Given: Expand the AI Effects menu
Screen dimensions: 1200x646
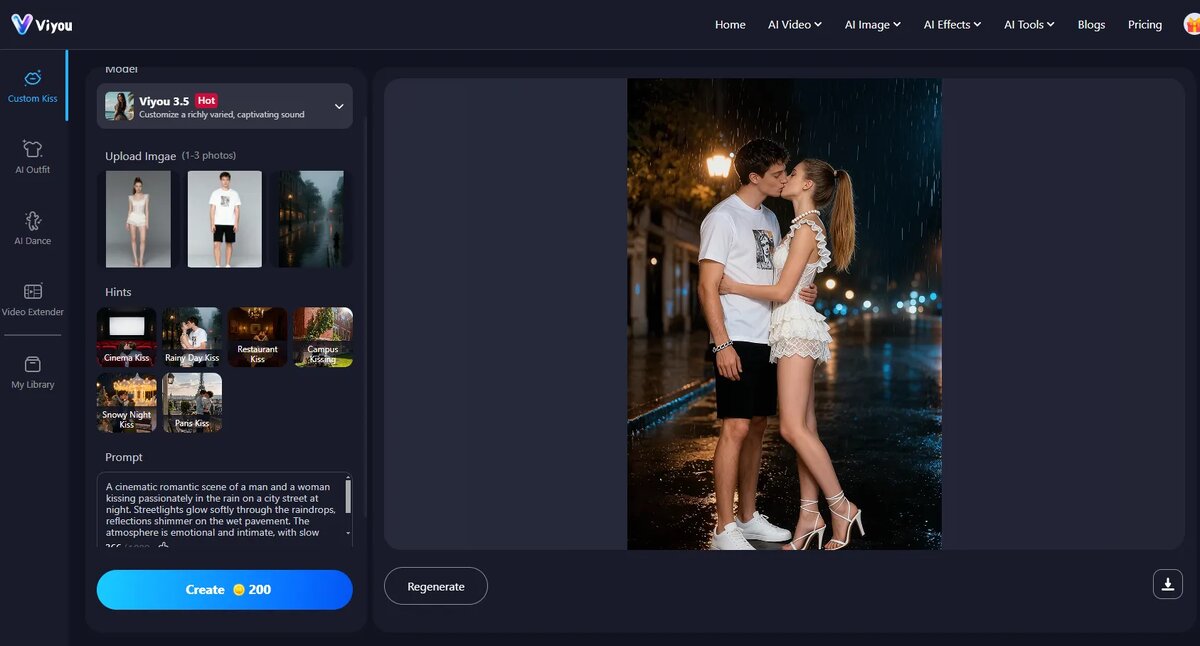Looking at the screenshot, I should 951,24.
